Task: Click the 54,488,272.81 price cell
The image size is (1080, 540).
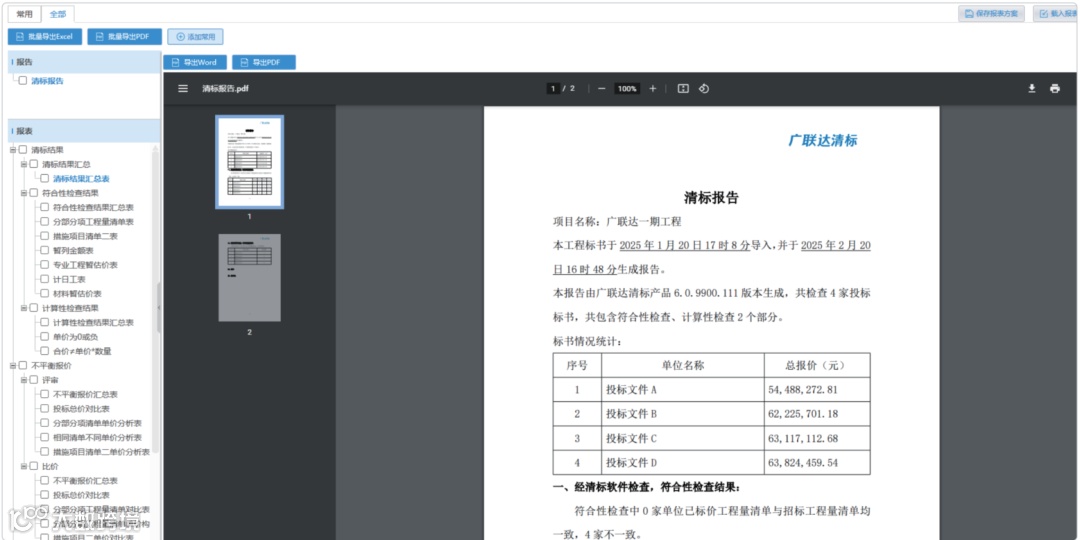Action: [817, 389]
